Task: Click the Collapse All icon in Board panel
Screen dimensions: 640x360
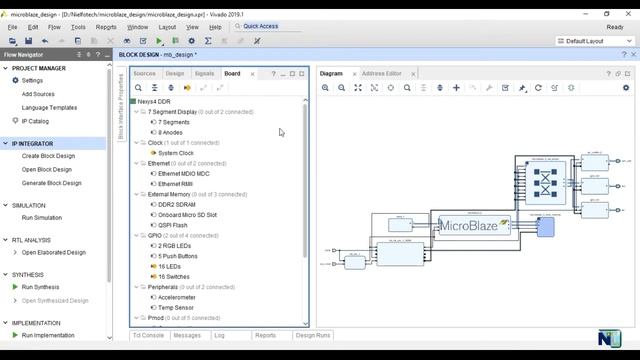Action: [154, 88]
